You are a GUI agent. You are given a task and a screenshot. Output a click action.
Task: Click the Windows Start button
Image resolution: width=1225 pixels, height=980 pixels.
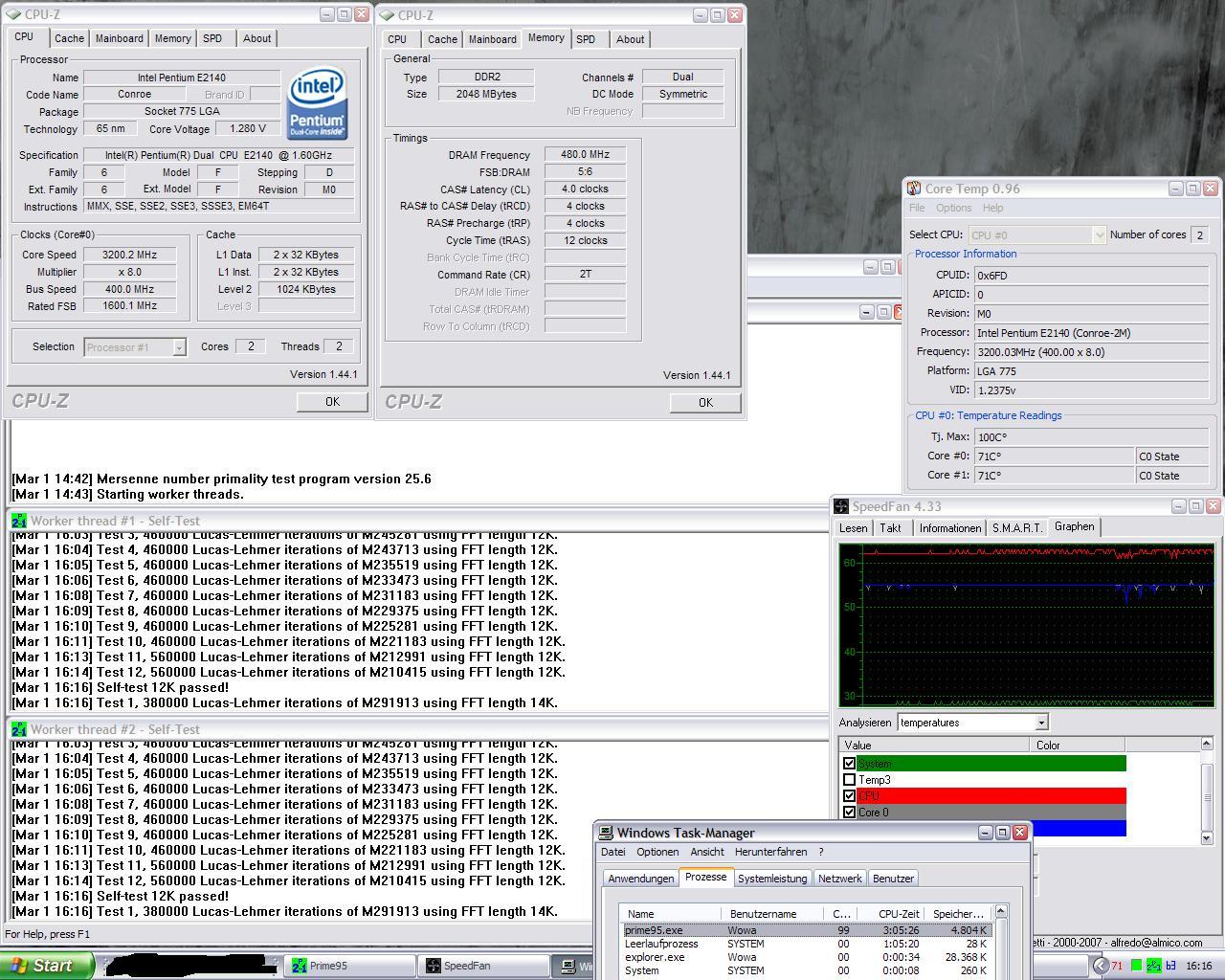(x=47, y=966)
